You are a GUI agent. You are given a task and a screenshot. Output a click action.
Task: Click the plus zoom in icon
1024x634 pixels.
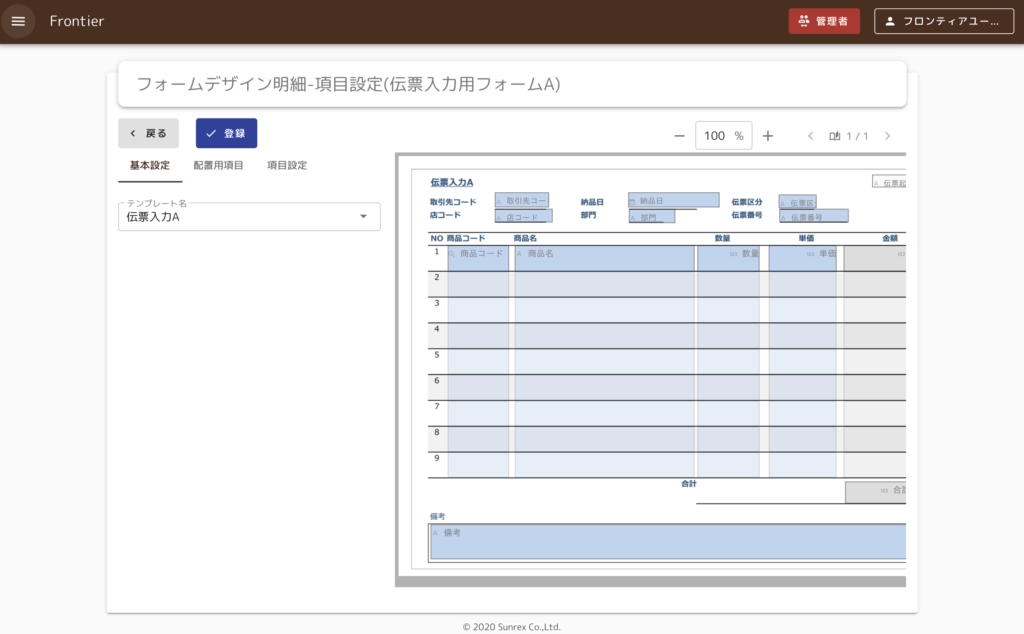click(768, 136)
